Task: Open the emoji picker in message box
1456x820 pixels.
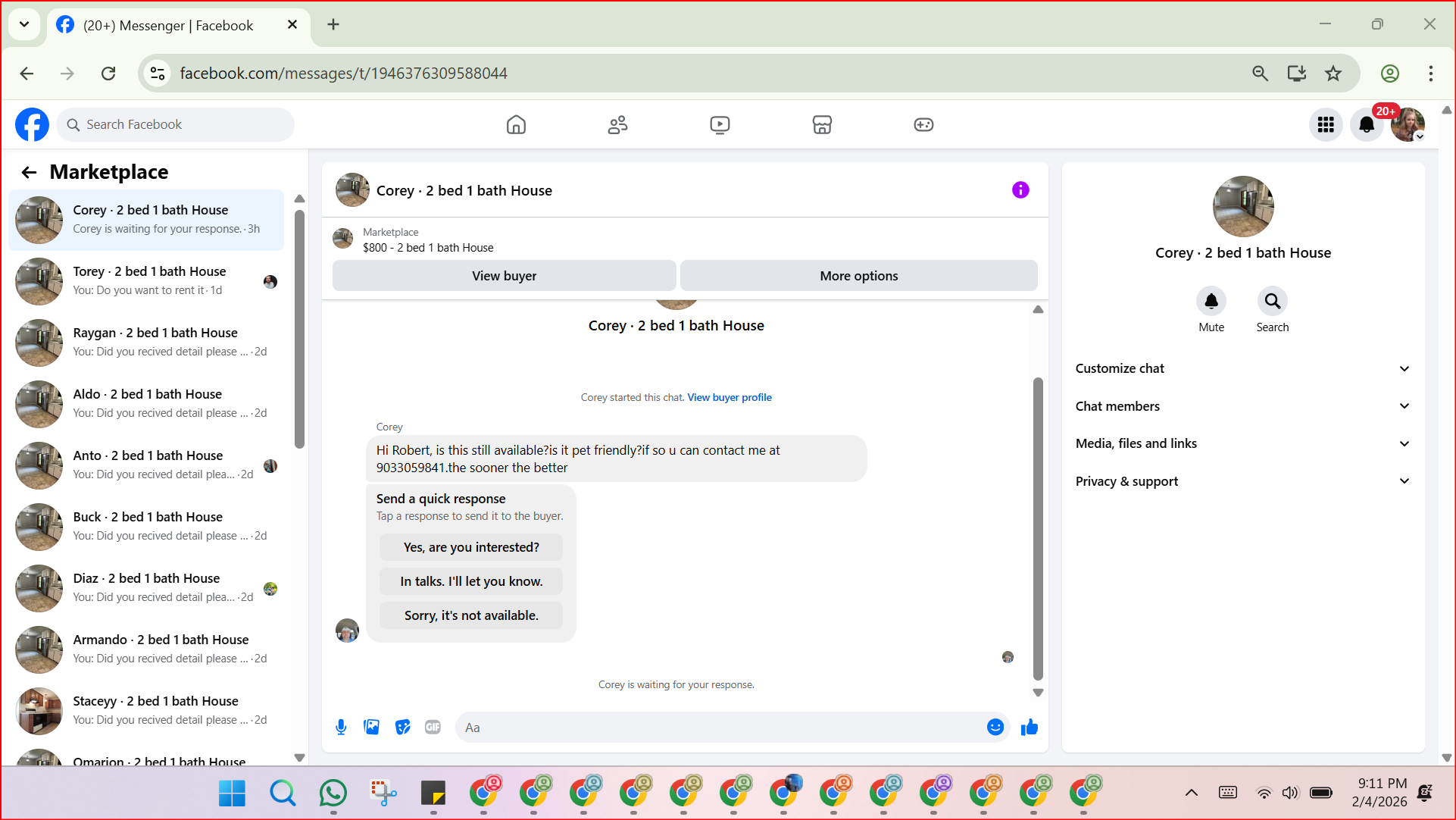Action: pos(995,728)
